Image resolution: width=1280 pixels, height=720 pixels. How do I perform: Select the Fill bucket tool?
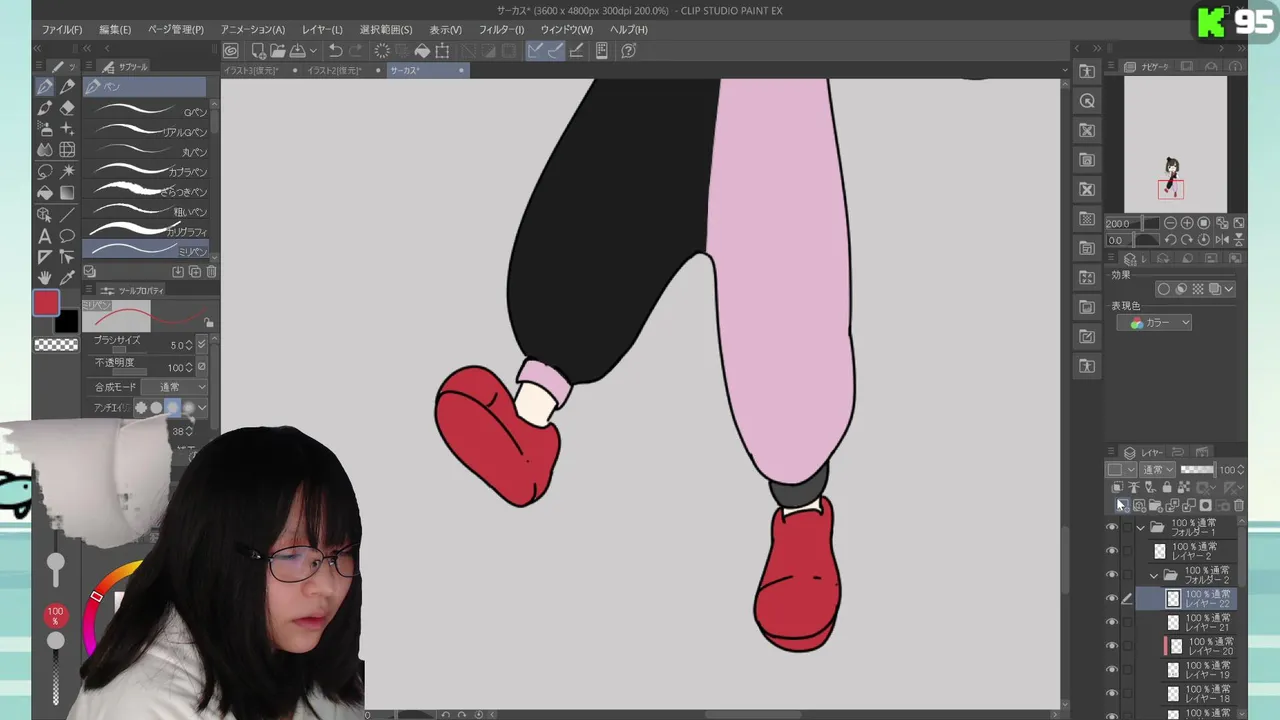[x=45, y=192]
